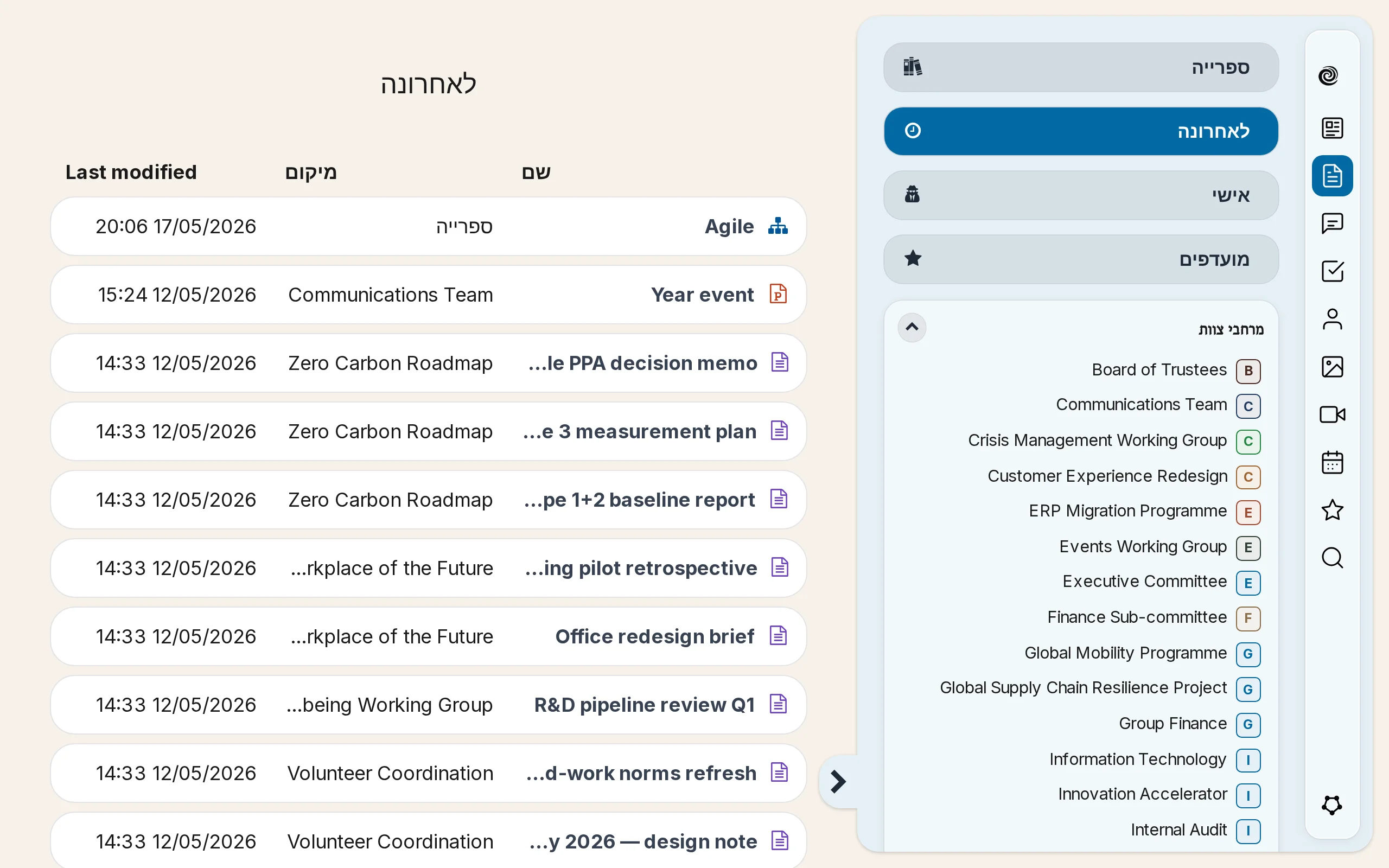Click Zero Carbon Roadmap in PPA memo row
This screenshot has width=1389, height=868.
point(390,363)
